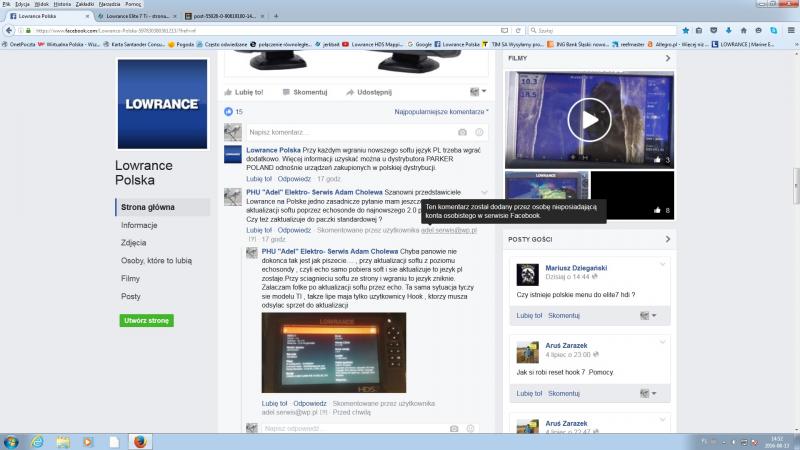The height and width of the screenshot is (450, 800).
Task: Open Zdjęcia in the left sidebar
Action: pyautogui.click(x=133, y=242)
